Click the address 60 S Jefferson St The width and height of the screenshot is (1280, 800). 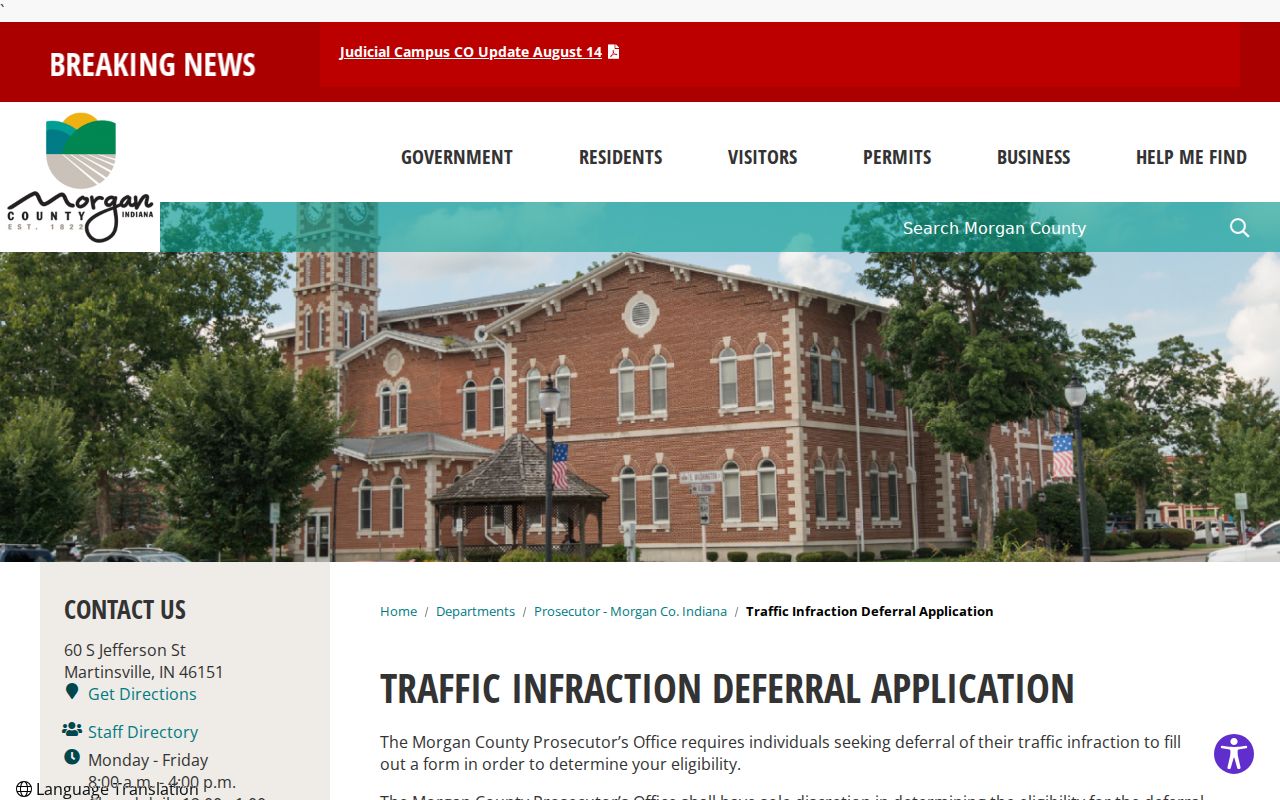(125, 650)
